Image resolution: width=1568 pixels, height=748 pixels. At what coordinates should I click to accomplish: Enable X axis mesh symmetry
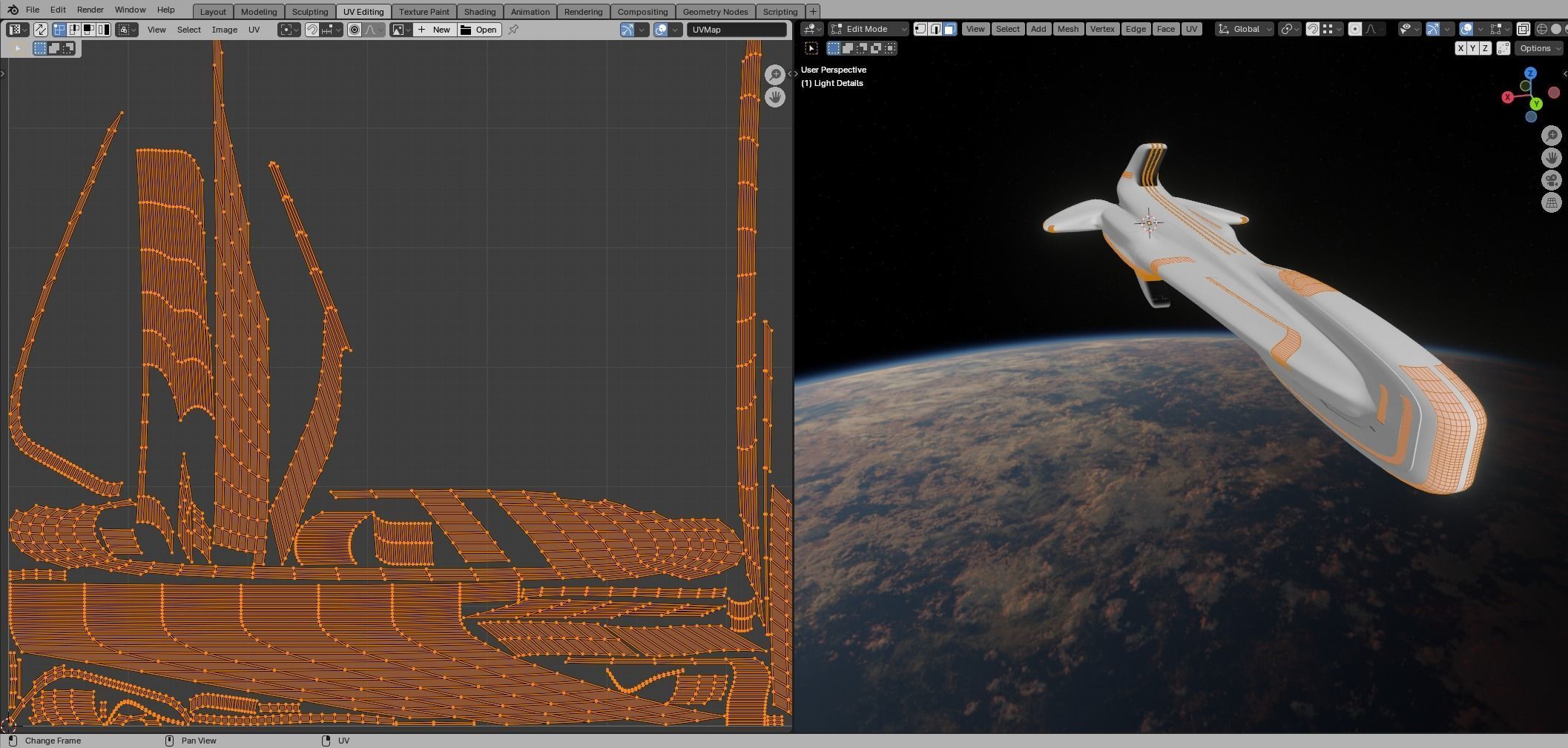pyautogui.click(x=1461, y=48)
